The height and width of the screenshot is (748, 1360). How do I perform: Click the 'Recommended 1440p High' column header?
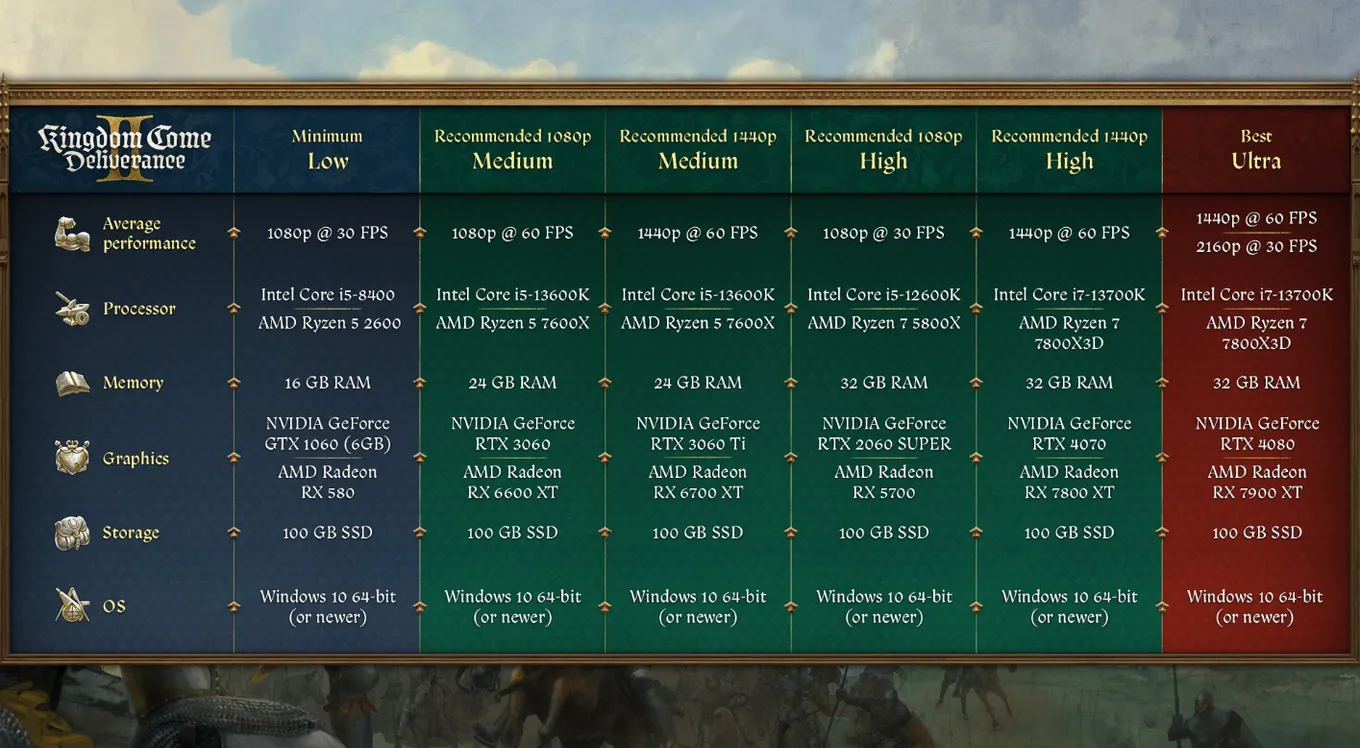(1069, 149)
